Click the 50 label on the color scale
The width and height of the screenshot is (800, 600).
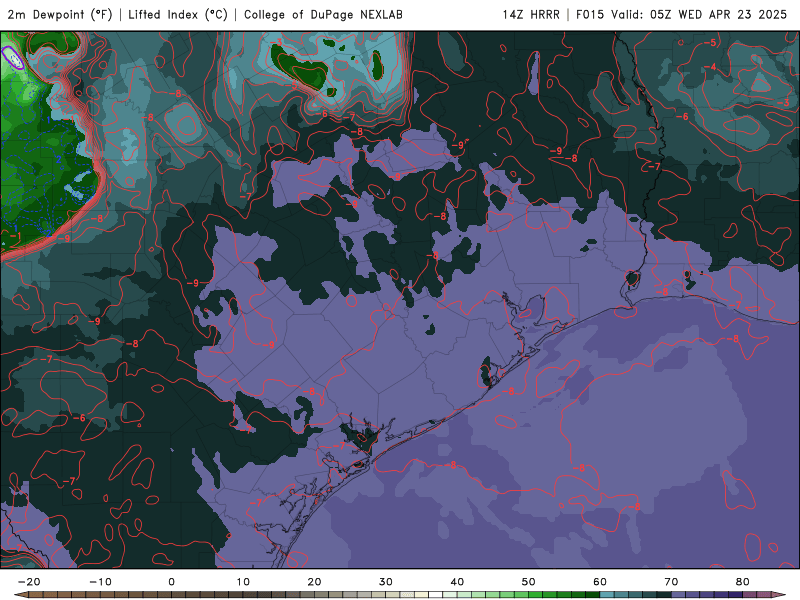tap(529, 582)
